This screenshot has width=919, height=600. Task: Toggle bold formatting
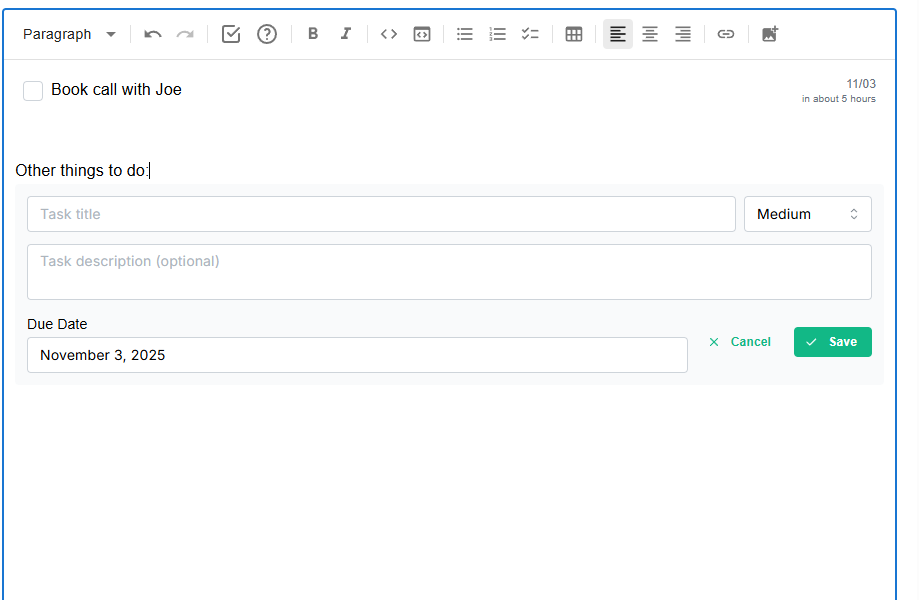[x=313, y=34]
